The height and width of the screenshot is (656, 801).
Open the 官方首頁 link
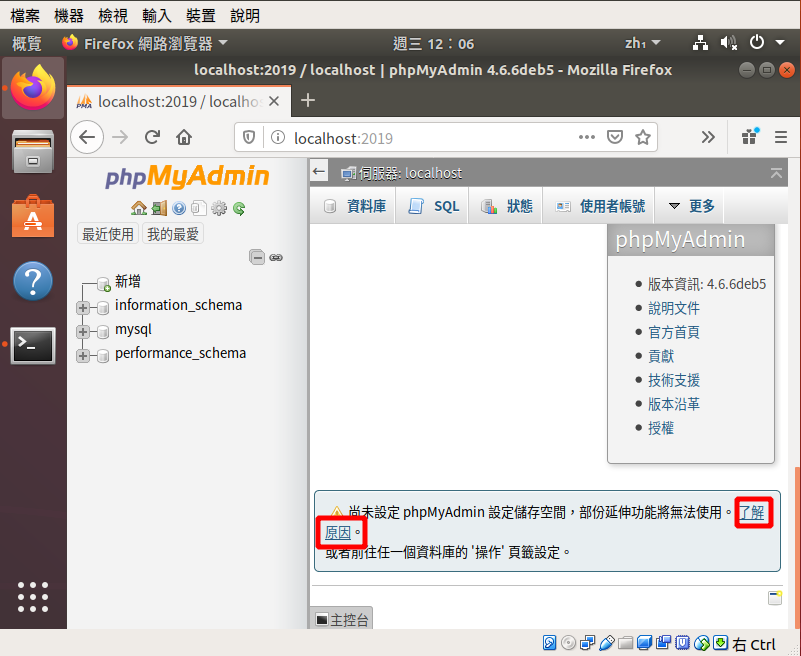coord(674,332)
